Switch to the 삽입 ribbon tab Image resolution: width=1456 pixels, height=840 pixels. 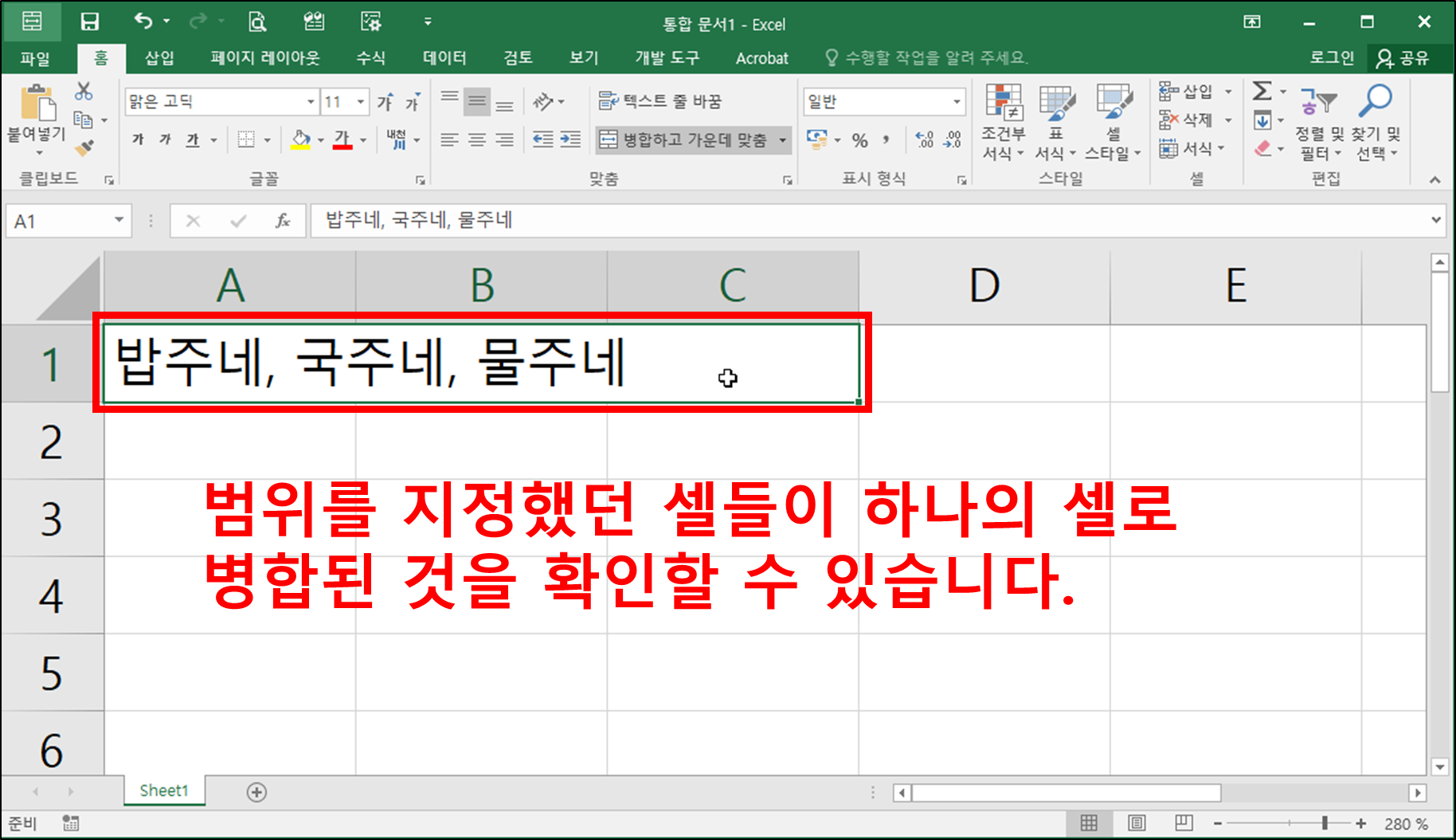tap(159, 58)
